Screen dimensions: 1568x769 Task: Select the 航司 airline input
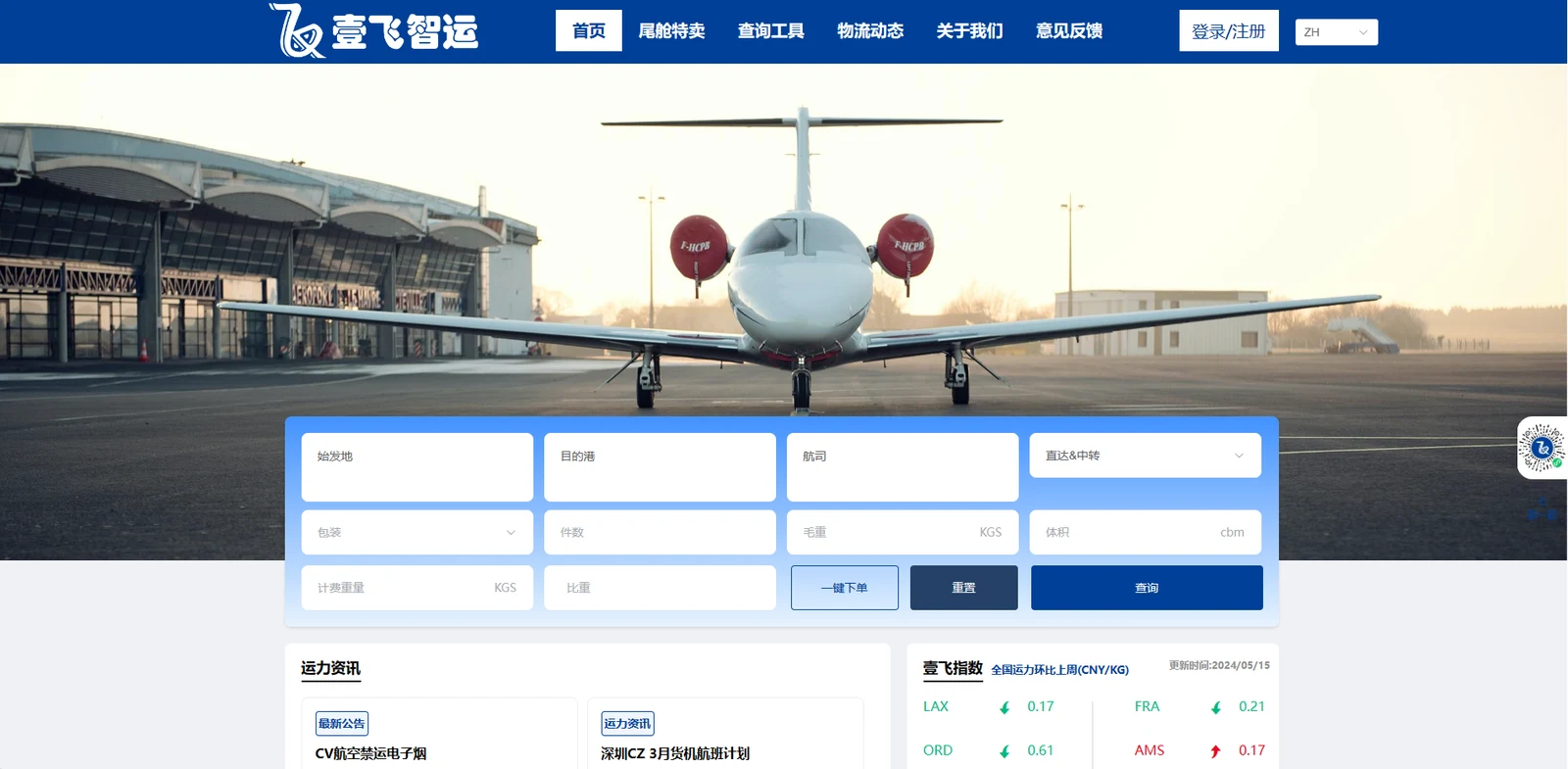(x=903, y=467)
